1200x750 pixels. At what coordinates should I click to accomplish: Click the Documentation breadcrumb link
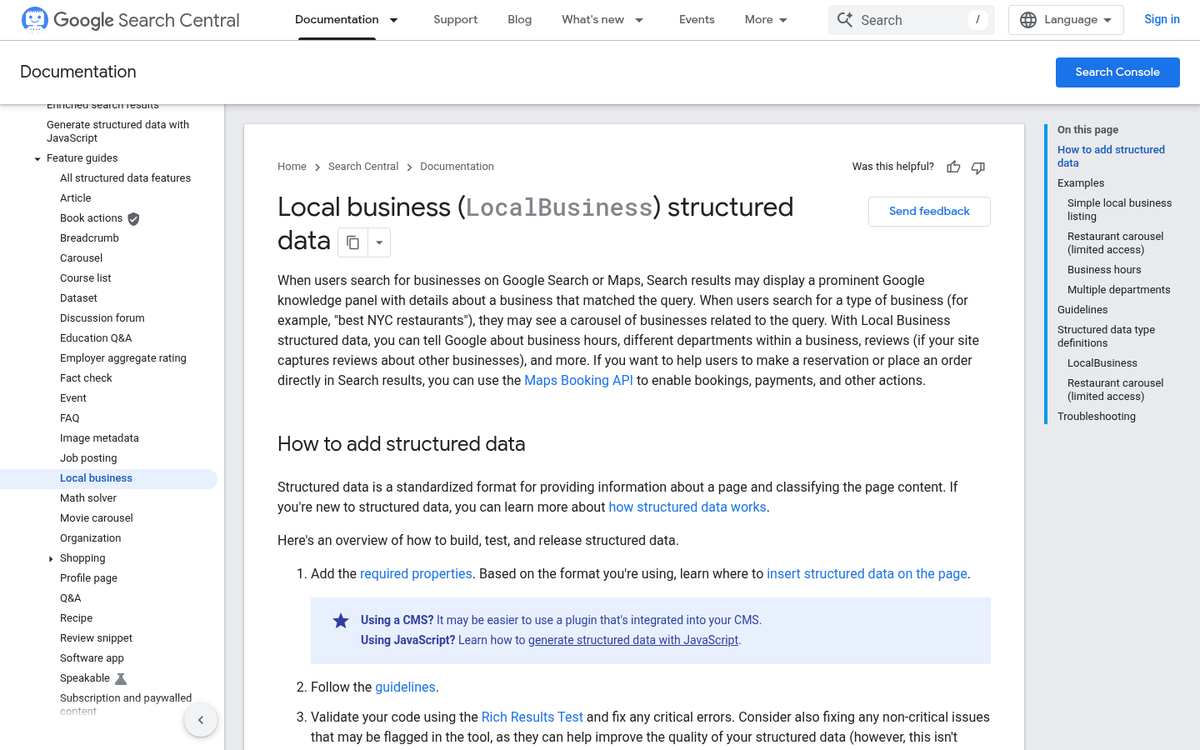(457, 167)
